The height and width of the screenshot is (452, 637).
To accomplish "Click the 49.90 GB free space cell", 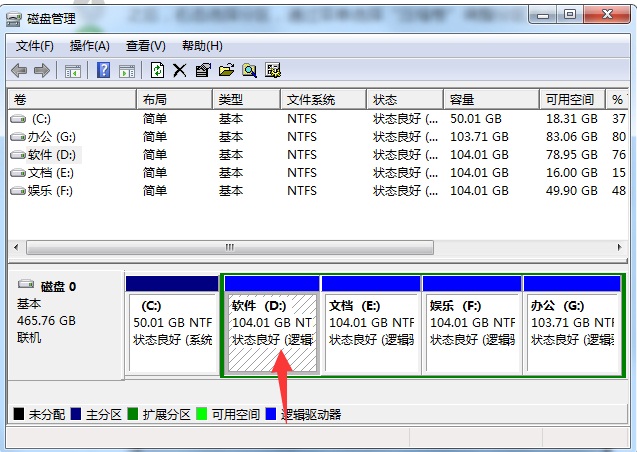I will 572,191.
